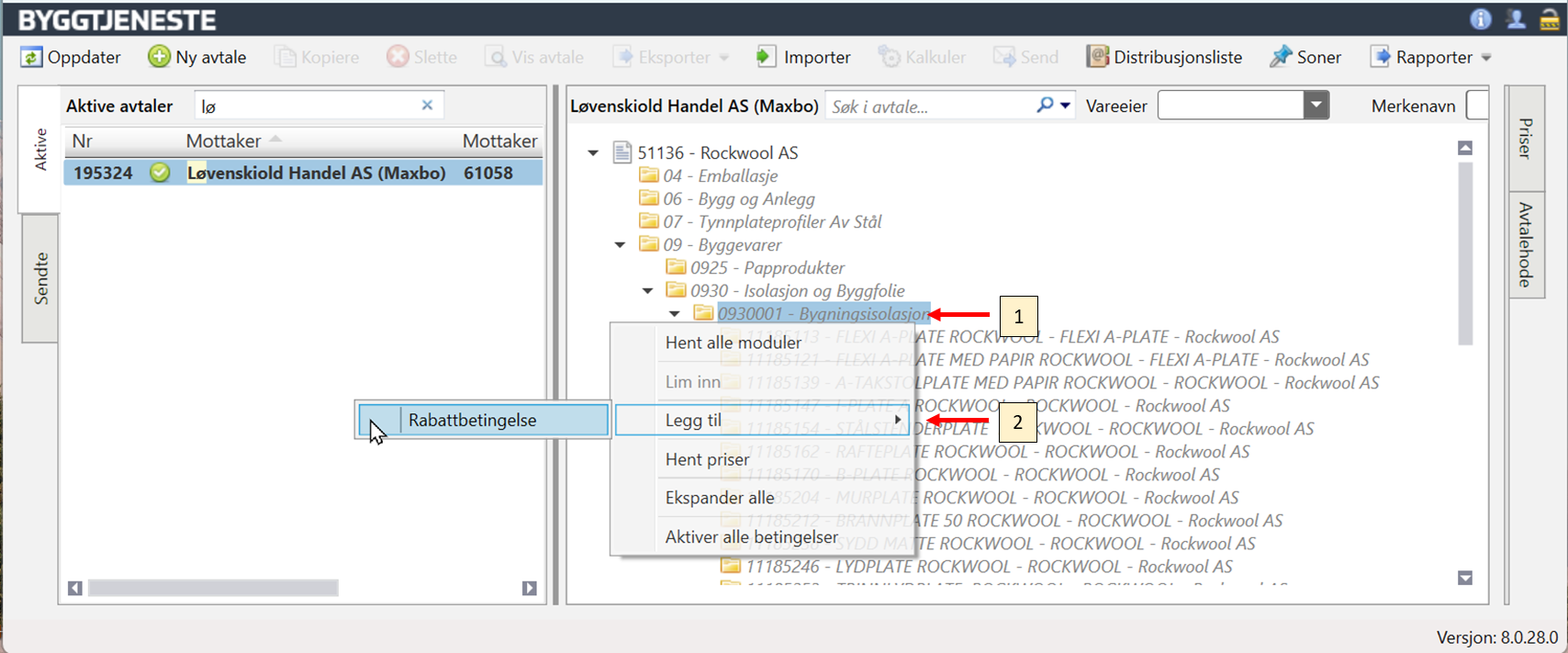Open the info icon in title bar
This screenshot has height=653, width=1568.
(x=1480, y=19)
